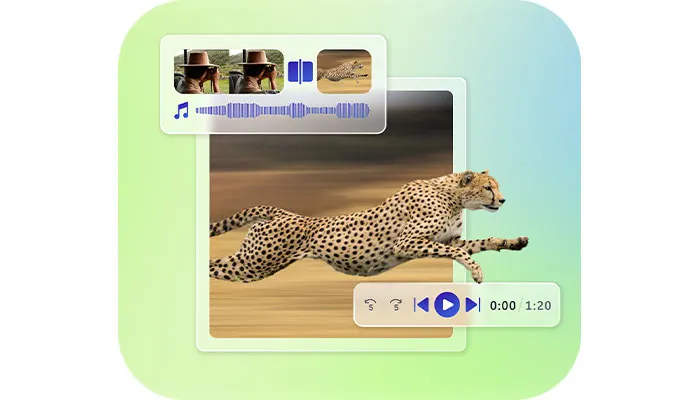Image resolution: width=700 pixels, height=400 pixels.
Task: Click the slash between the time values
Action: (521, 305)
